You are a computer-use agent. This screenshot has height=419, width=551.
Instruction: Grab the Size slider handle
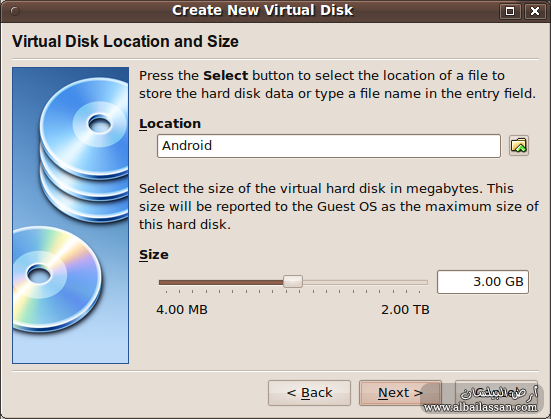coord(293,282)
